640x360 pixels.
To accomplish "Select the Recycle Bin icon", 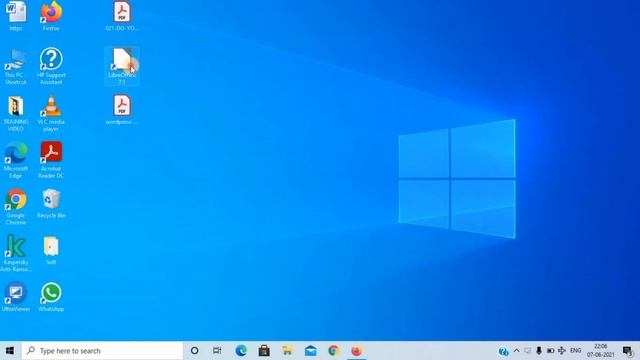I will pyautogui.click(x=51, y=203).
